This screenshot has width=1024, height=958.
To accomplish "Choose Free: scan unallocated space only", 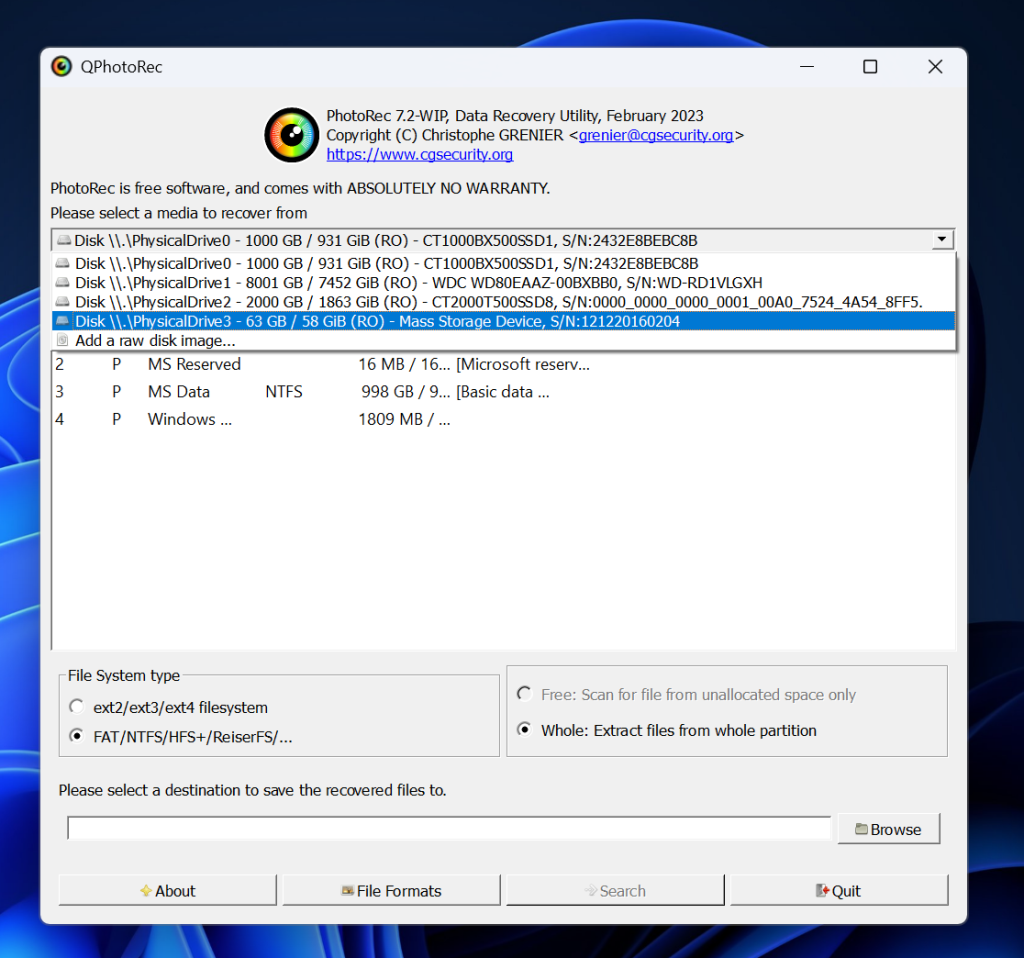I will (x=524, y=694).
